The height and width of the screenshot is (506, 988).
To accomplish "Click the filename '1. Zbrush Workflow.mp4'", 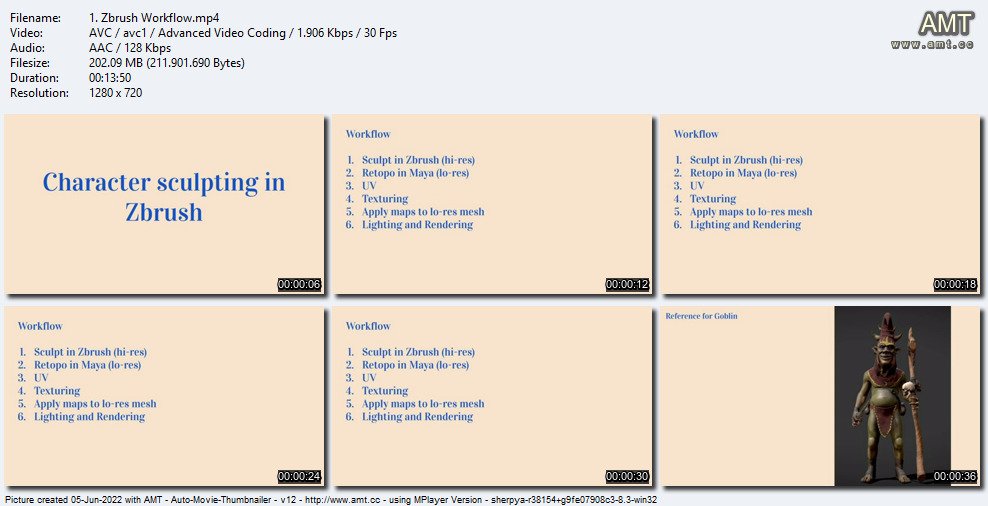I will tap(154, 18).
